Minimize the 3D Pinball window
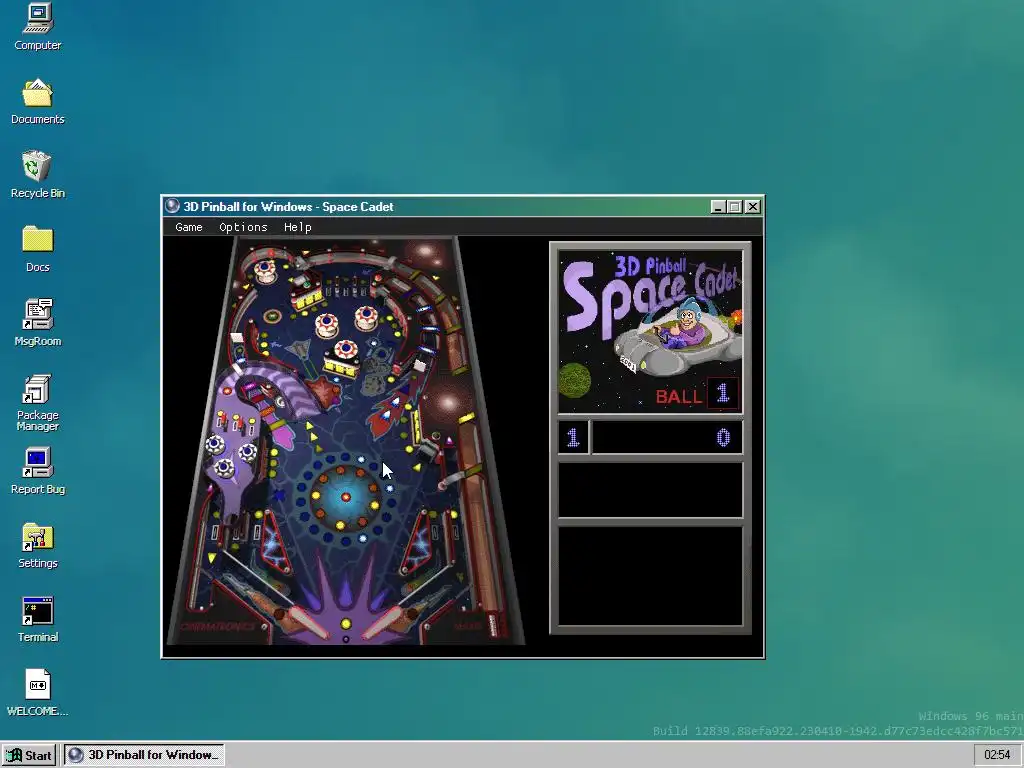Screen dimensions: 1024x768 tap(718, 207)
